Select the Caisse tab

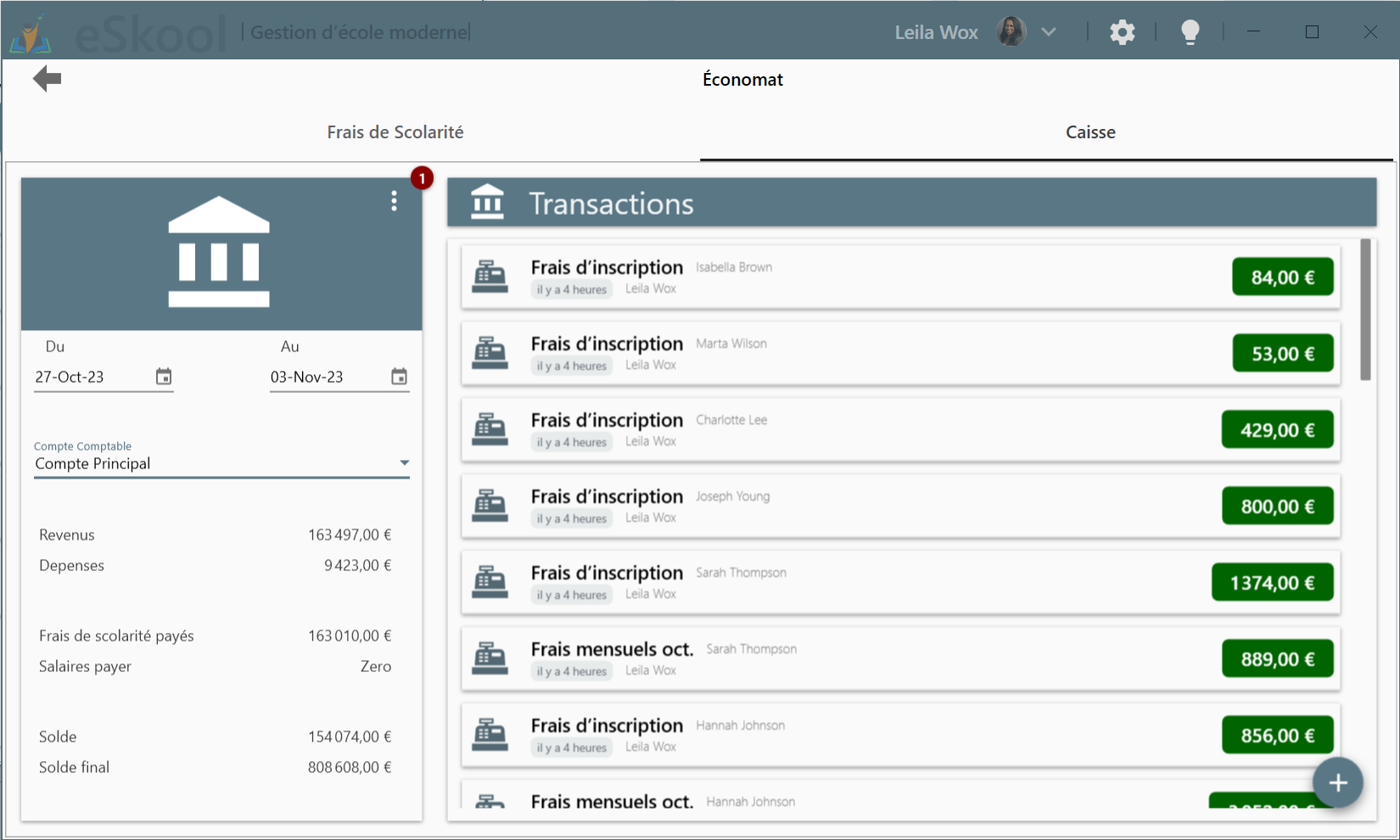pos(1089,132)
